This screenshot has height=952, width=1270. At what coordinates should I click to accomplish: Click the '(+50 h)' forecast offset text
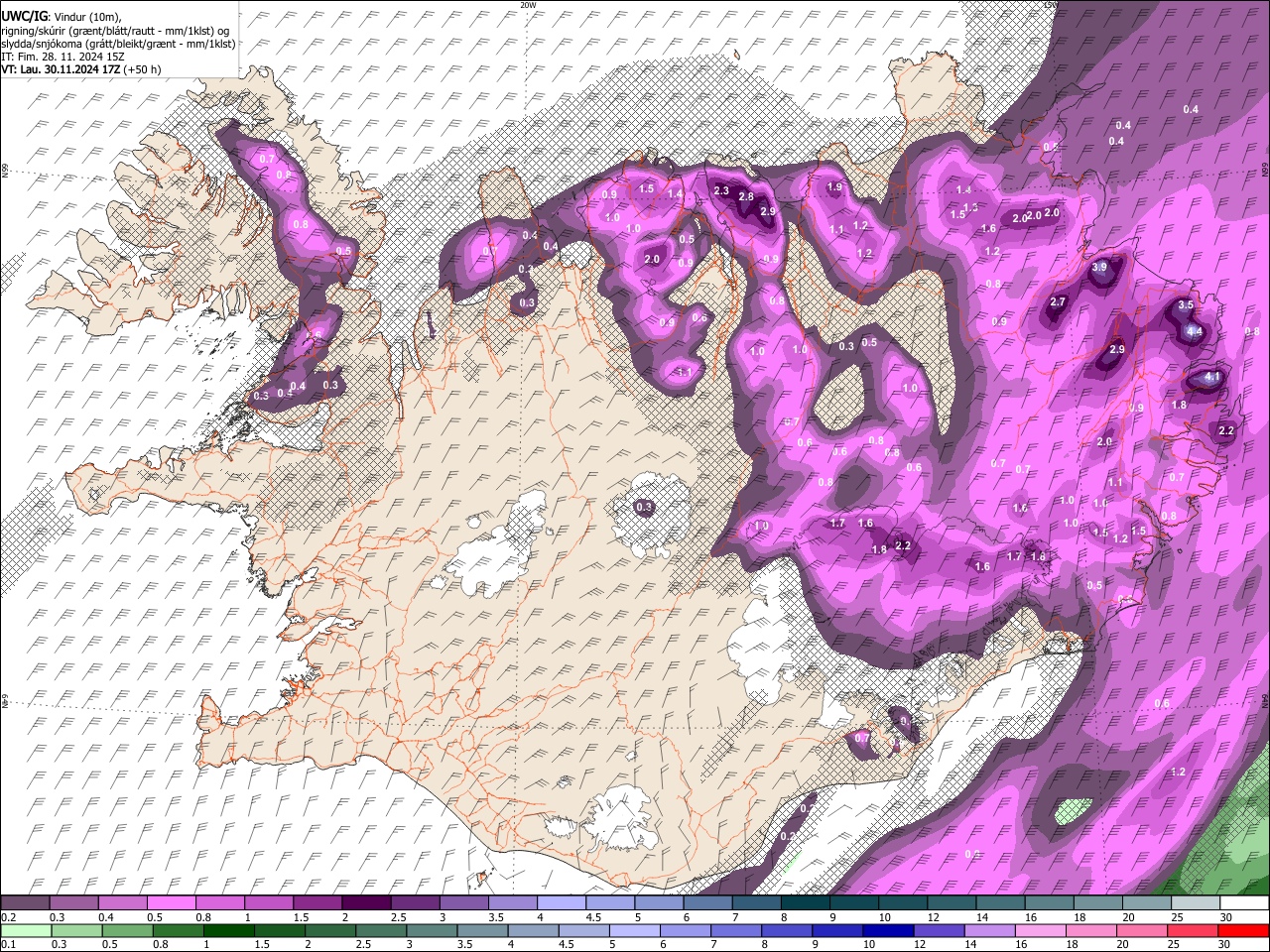point(143,69)
